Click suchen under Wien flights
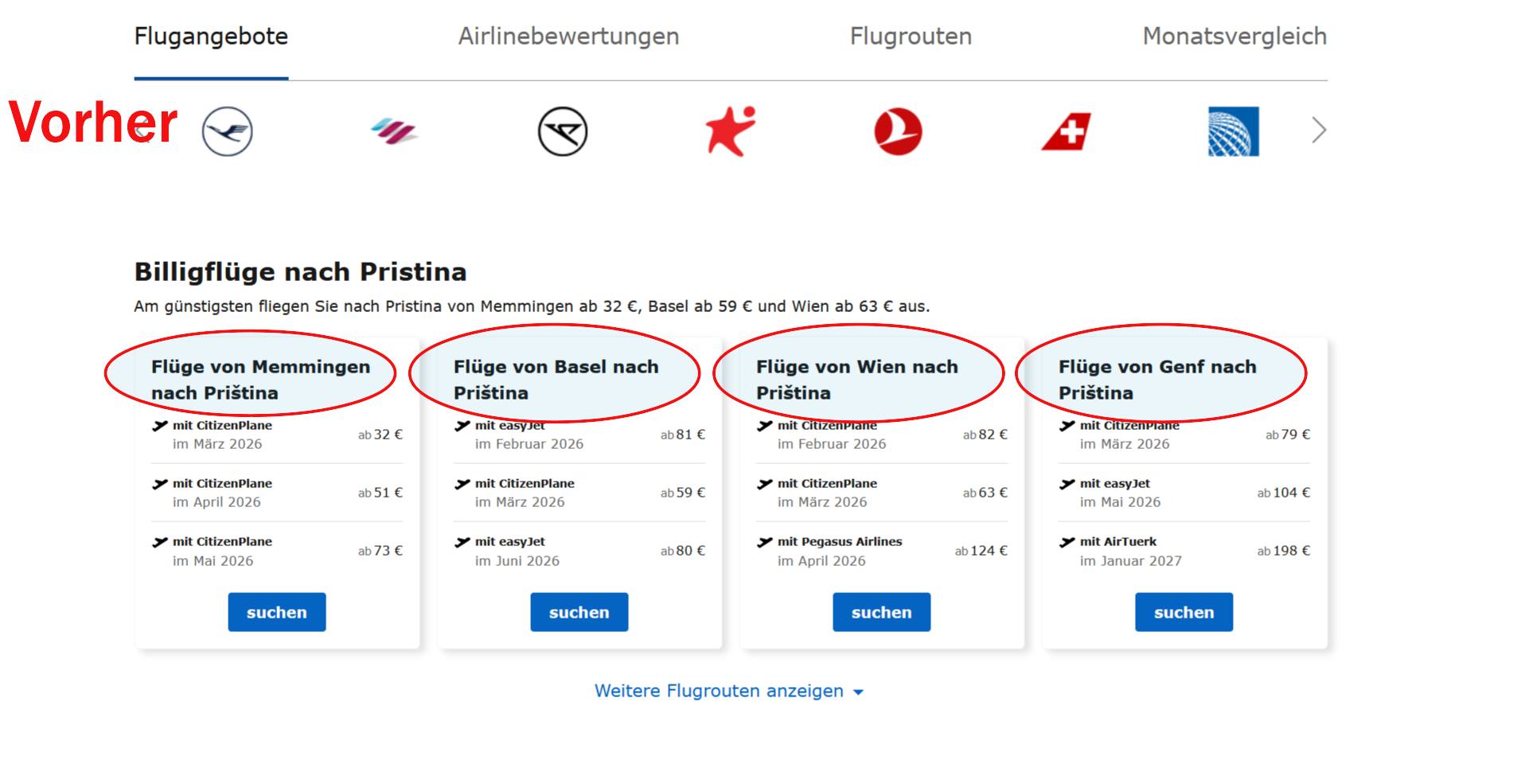 [x=881, y=612]
